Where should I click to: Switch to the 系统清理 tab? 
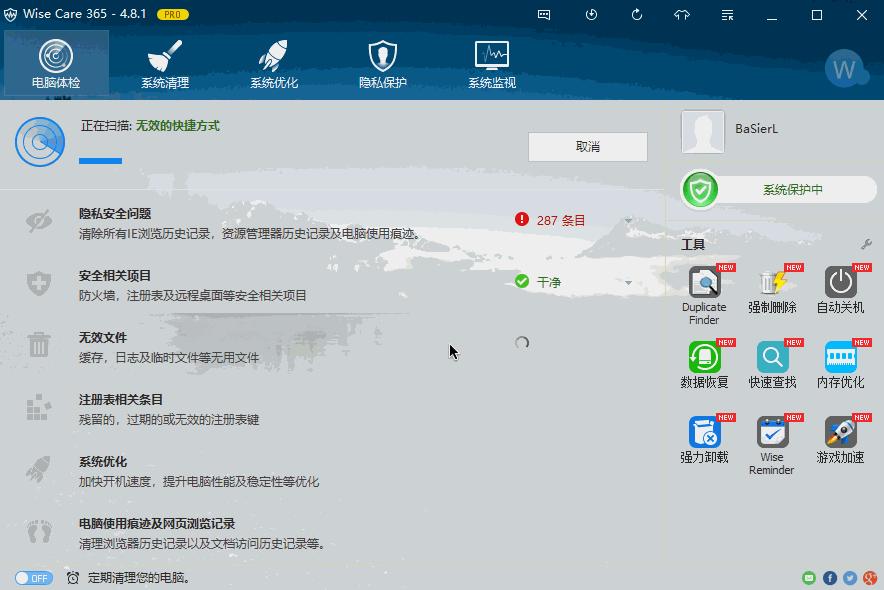165,64
